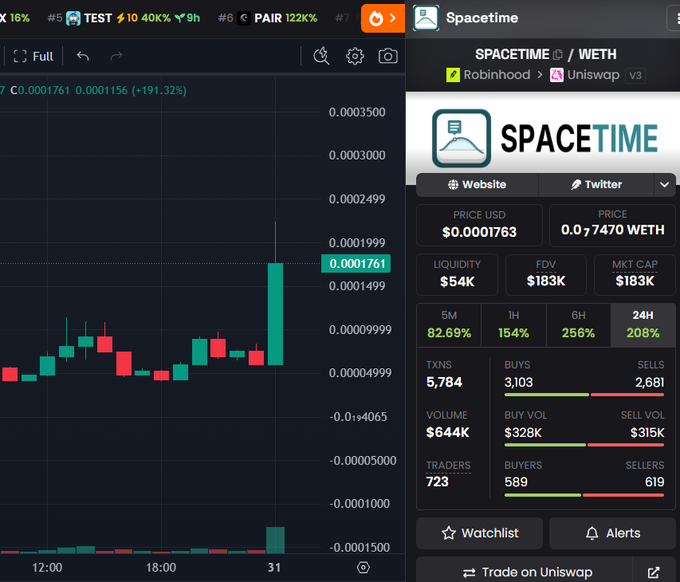Select the 24H timeframe tab
The width and height of the screenshot is (680, 582).
643,325
